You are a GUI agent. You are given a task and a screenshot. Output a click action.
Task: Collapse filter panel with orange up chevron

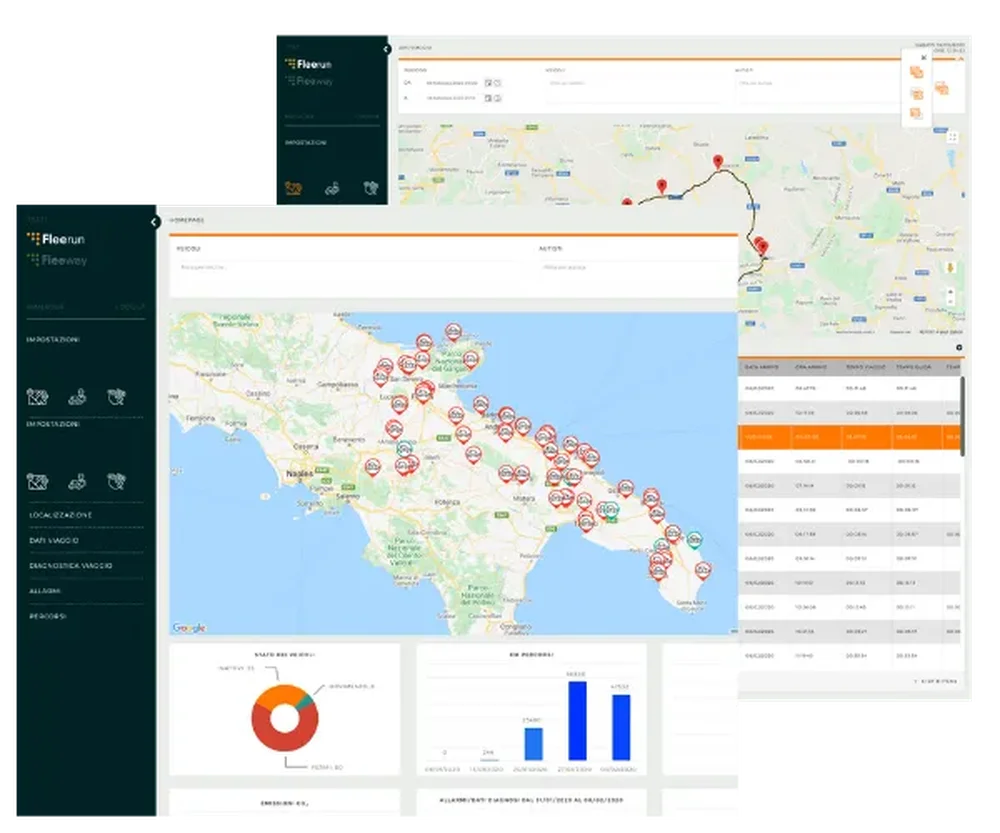[x=960, y=58]
